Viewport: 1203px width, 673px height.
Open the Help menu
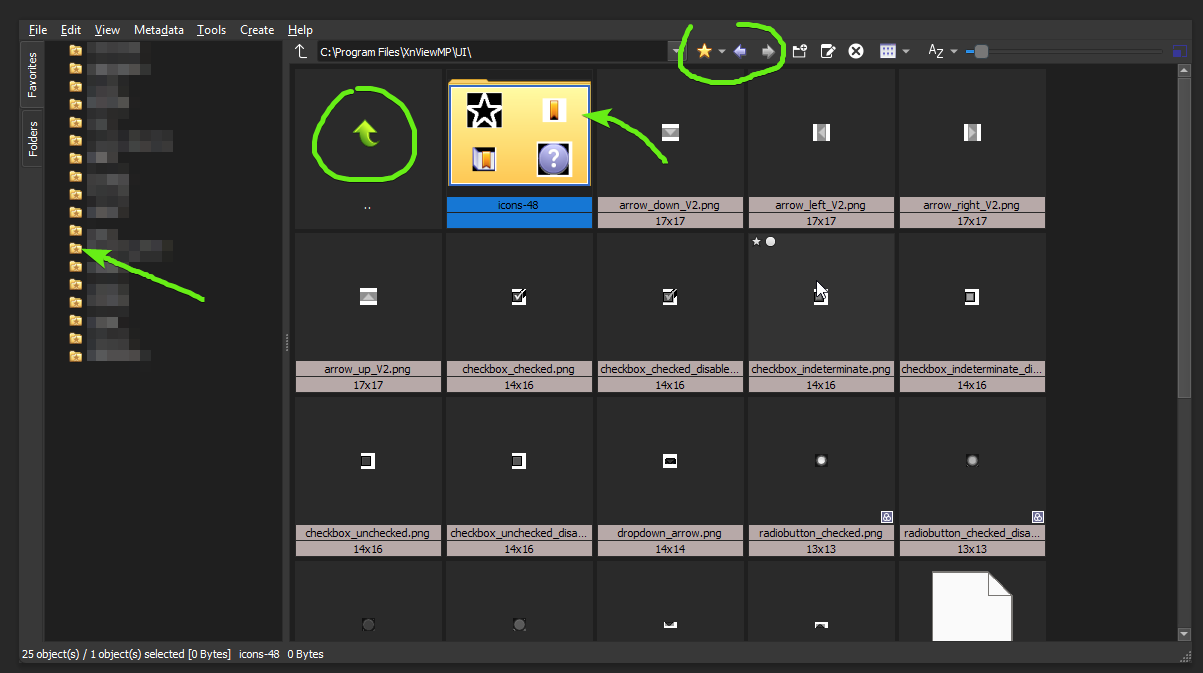click(x=300, y=30)
